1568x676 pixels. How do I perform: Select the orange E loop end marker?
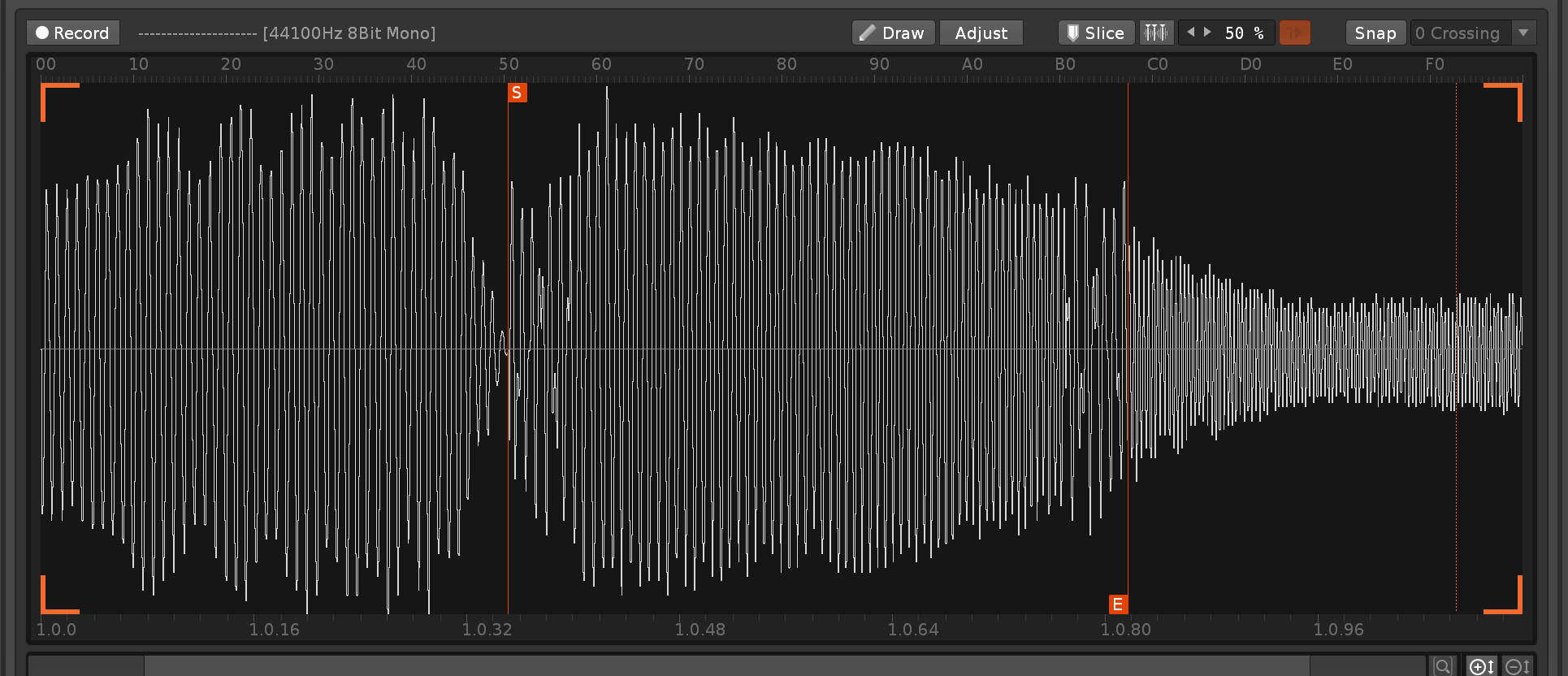(1118, 604)
